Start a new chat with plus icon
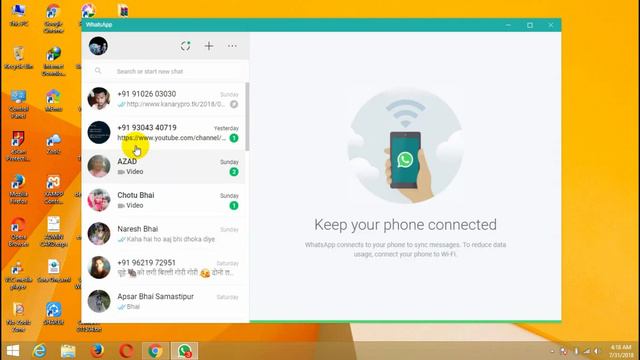Image resolution: width=640 pixels, height=360 pixels. coord(209,46)
